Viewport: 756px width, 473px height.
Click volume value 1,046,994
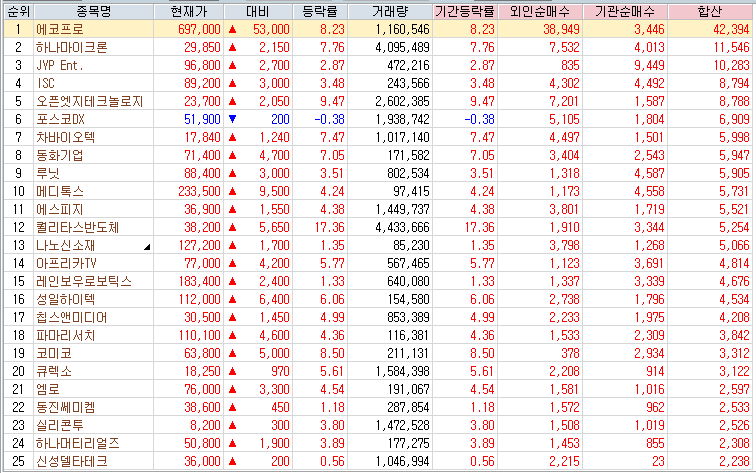(402, 461)
